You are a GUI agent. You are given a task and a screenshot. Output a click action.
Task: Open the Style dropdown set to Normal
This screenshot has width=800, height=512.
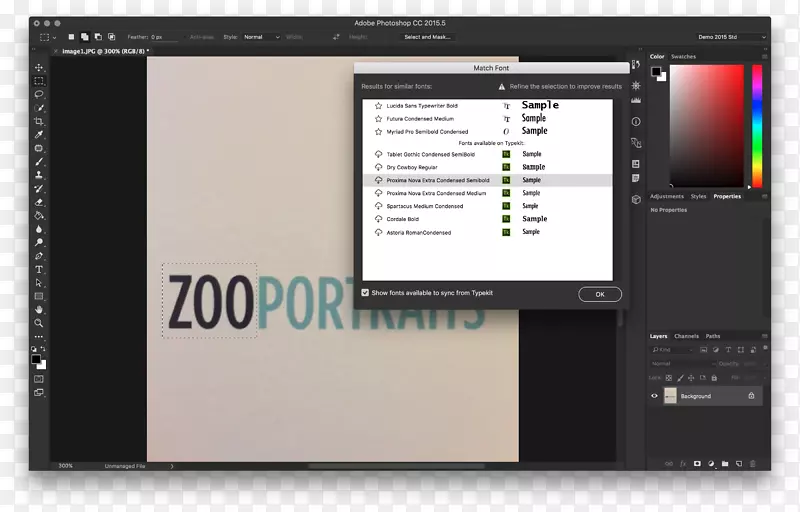click(x=261, y=37)
